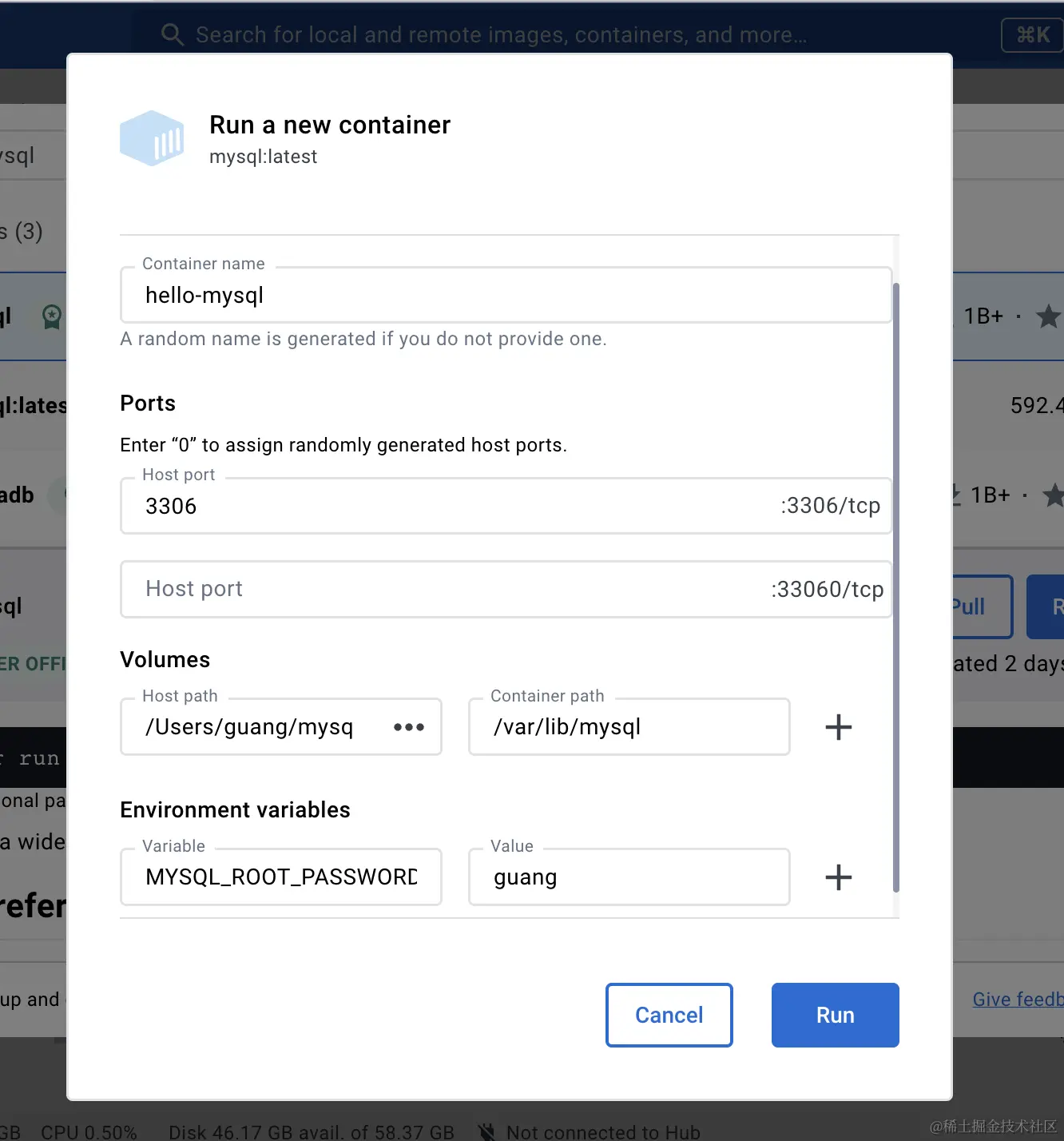Focus the Host port field for 3306/tcp
Screen dimensions: 1064x1141
click(x=506, y=506)
